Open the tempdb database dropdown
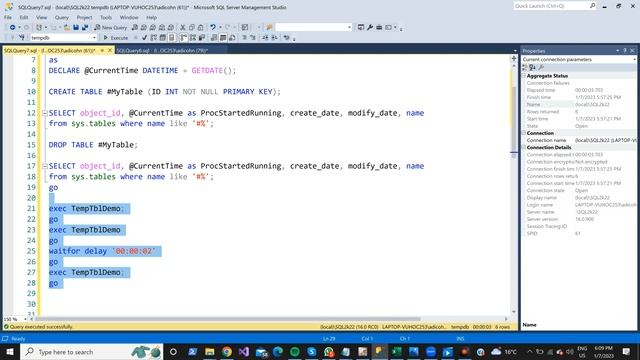 pos(94,38)
